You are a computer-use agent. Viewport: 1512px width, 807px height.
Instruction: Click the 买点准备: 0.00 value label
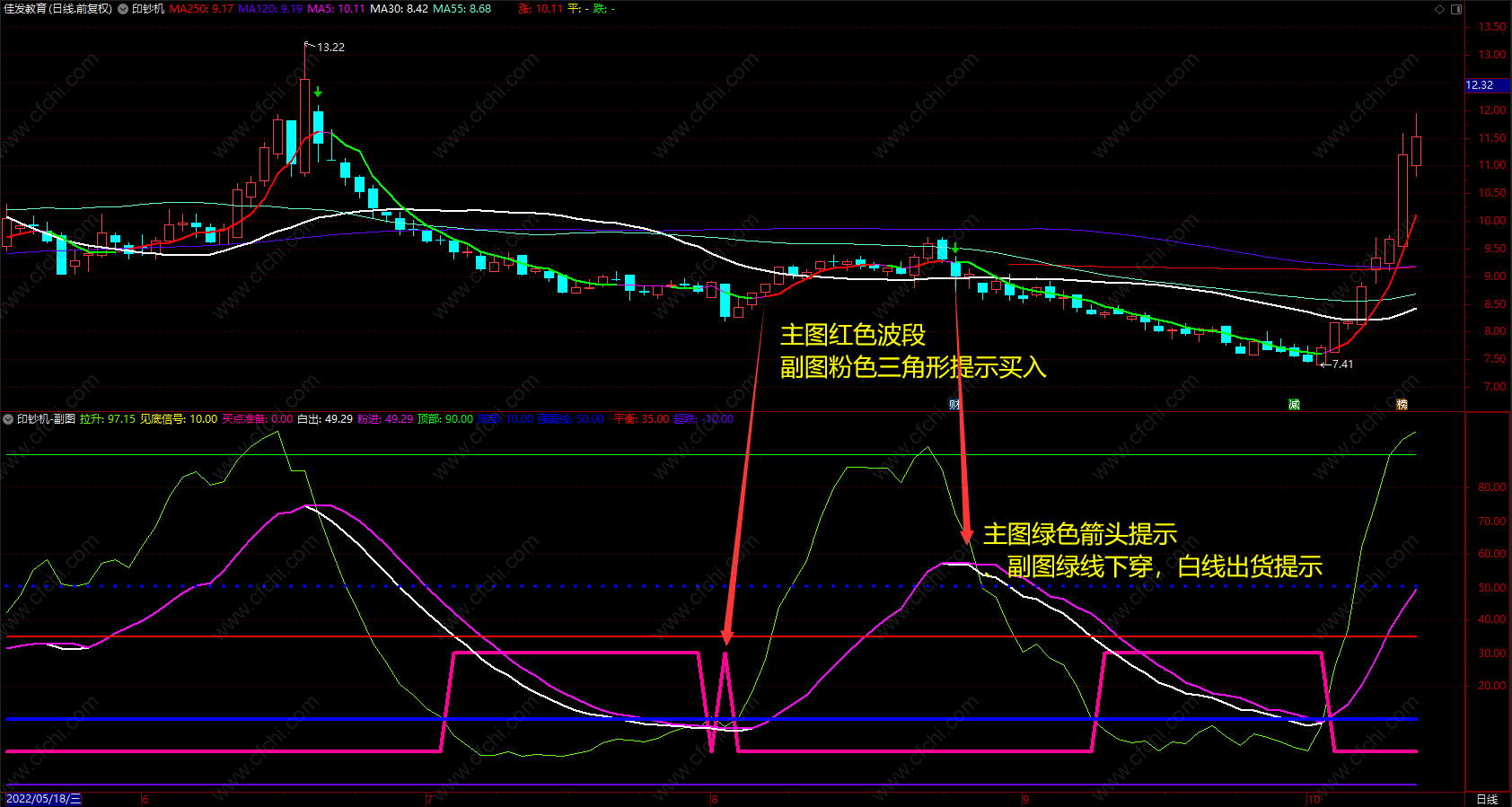[257, 419]
